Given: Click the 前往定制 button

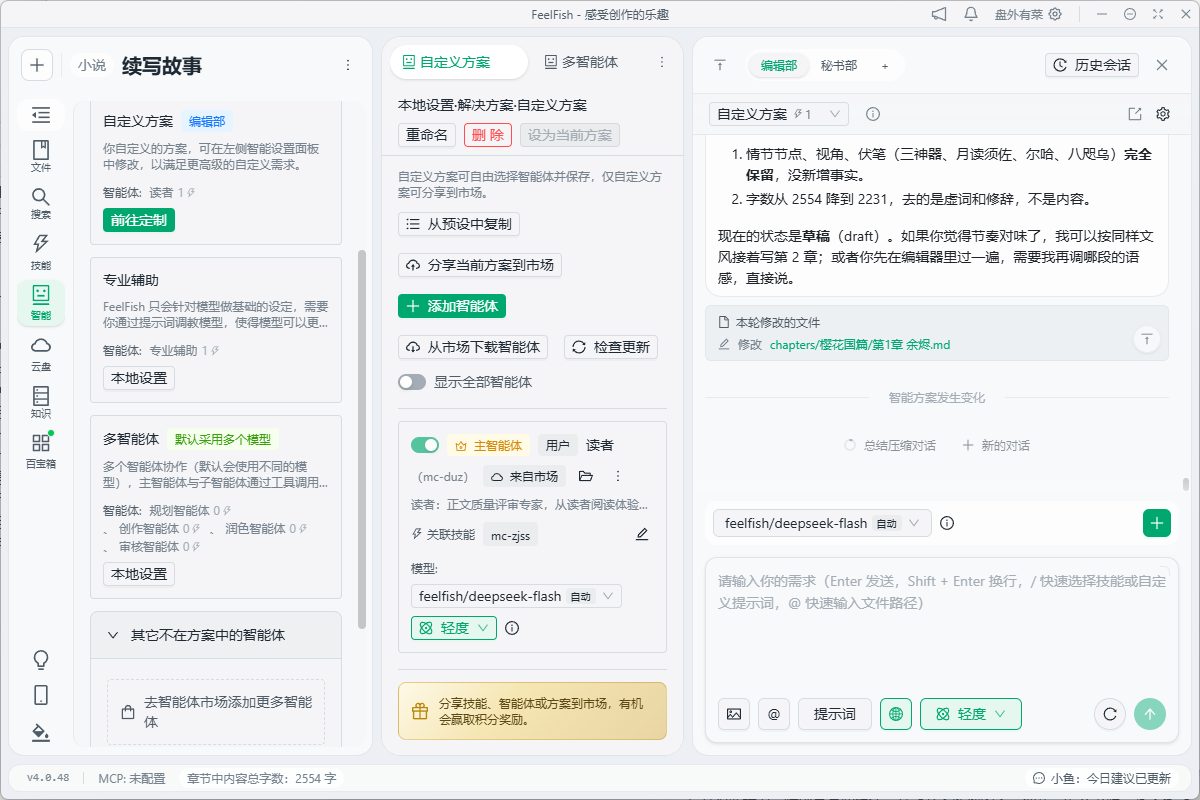Looking at the screenshot, I should click(139, 219).
